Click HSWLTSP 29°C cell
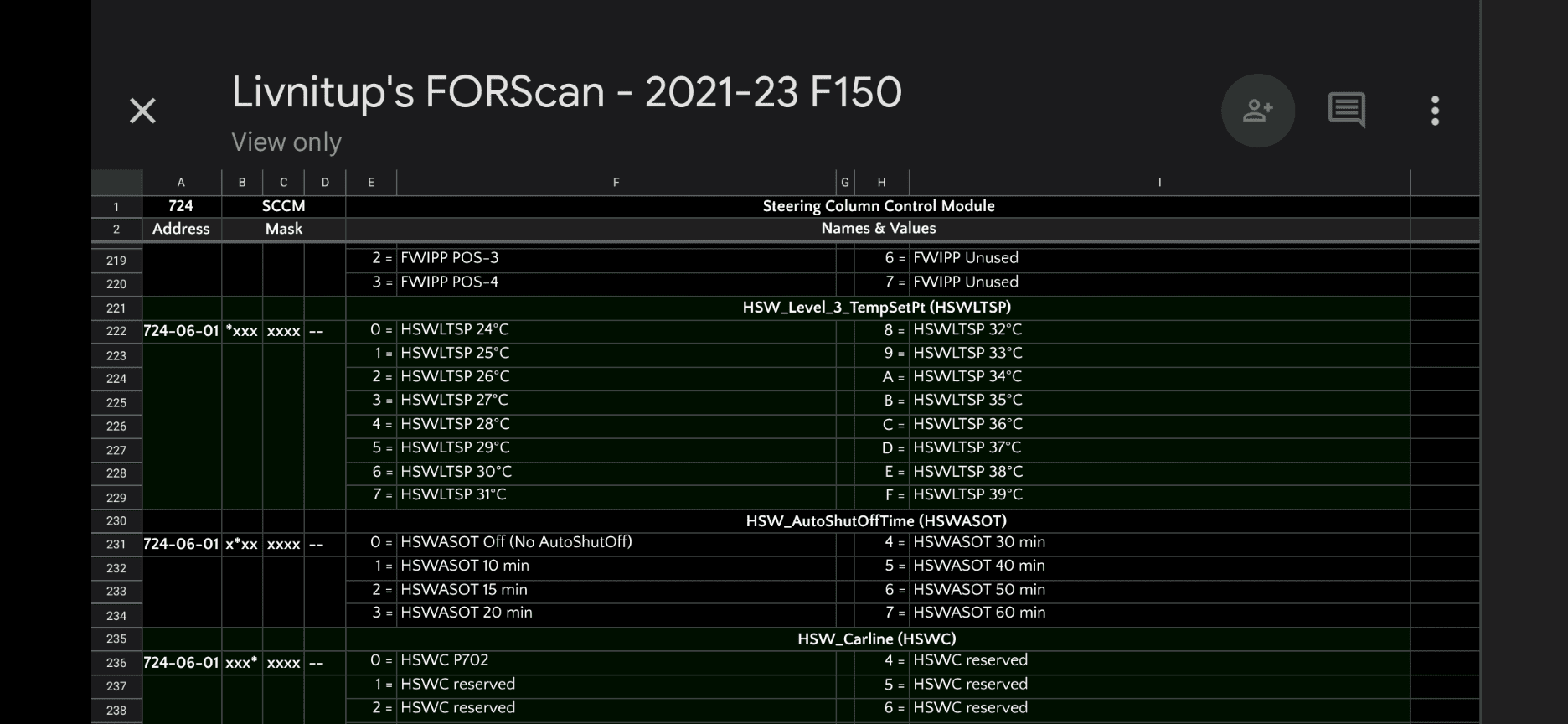This screenshot has height=724, width=1568. click(x=616, y=448)
